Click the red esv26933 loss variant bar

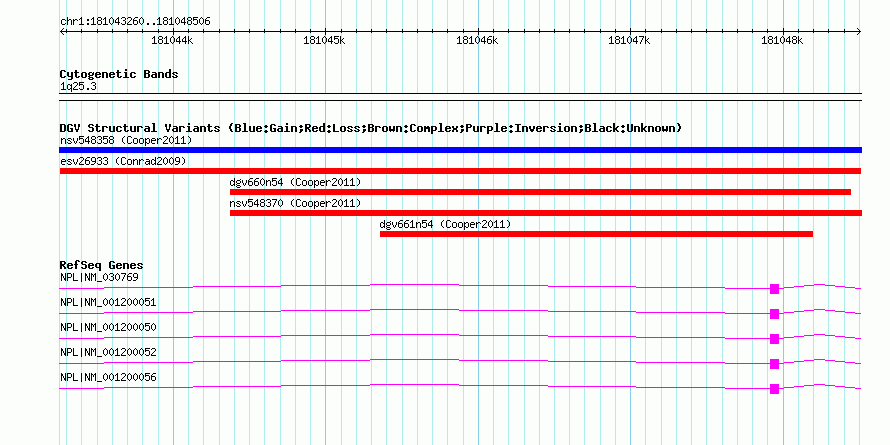(460, 171)
